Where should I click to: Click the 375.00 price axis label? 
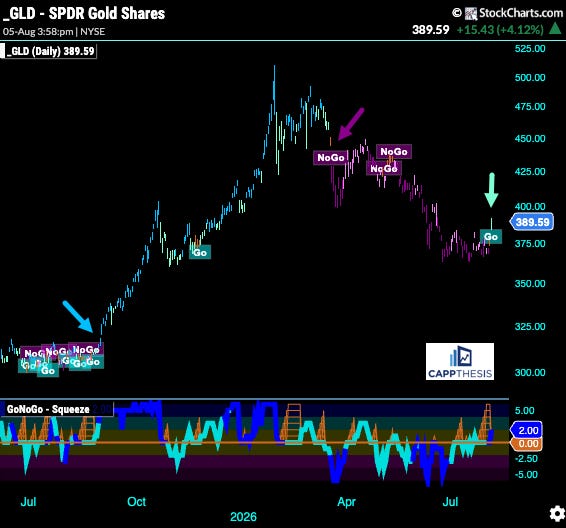[530, 244]
